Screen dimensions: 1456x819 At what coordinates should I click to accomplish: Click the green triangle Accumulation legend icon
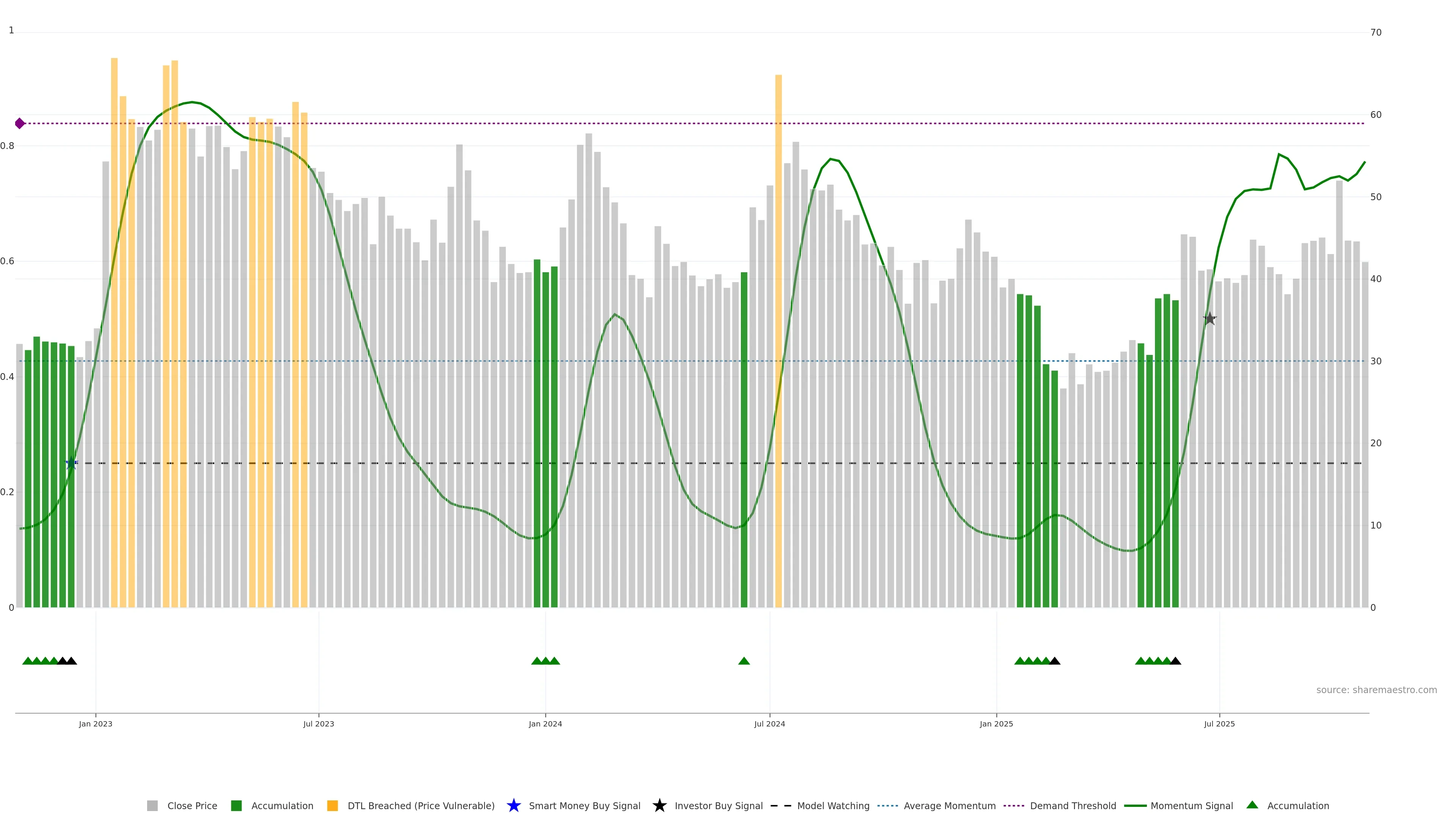click(1252, 805)
